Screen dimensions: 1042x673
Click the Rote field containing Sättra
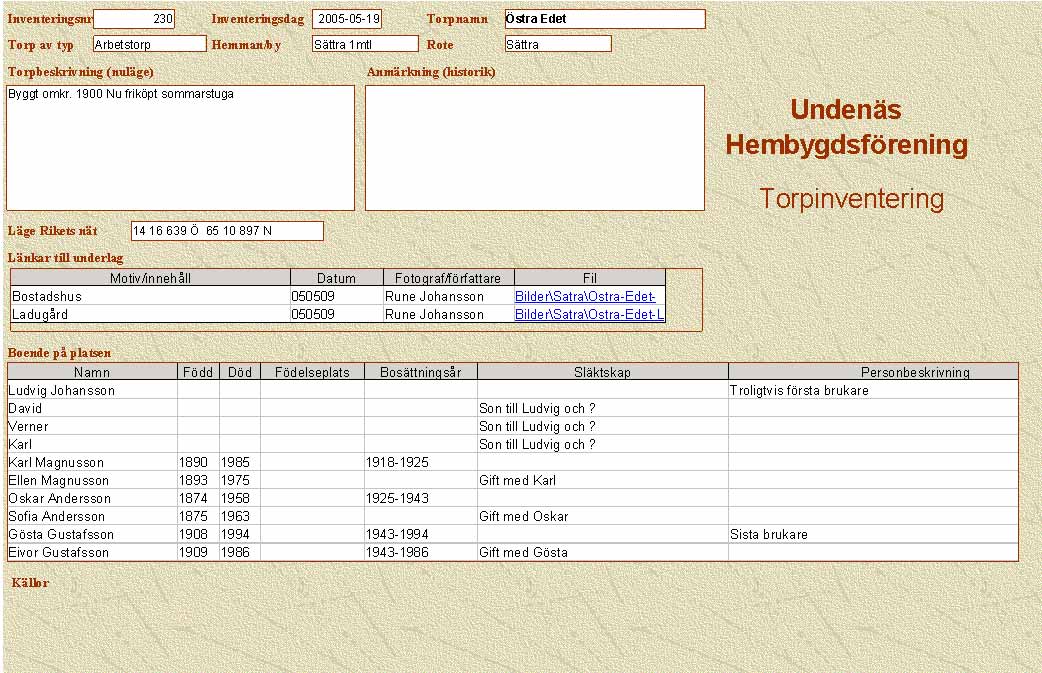pos(557,44)
